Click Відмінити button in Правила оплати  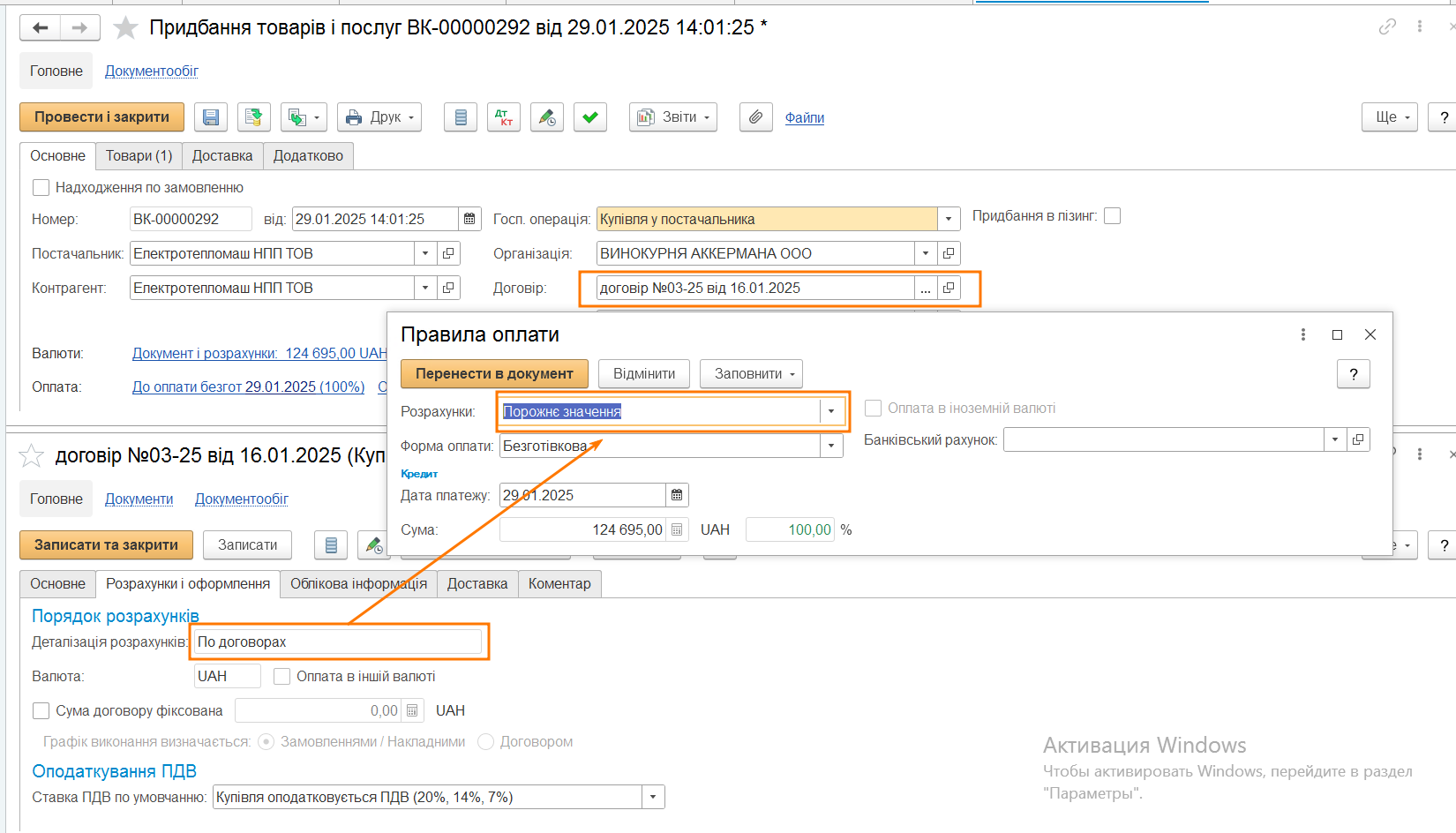pyautogui.click(x=644, y=373)
